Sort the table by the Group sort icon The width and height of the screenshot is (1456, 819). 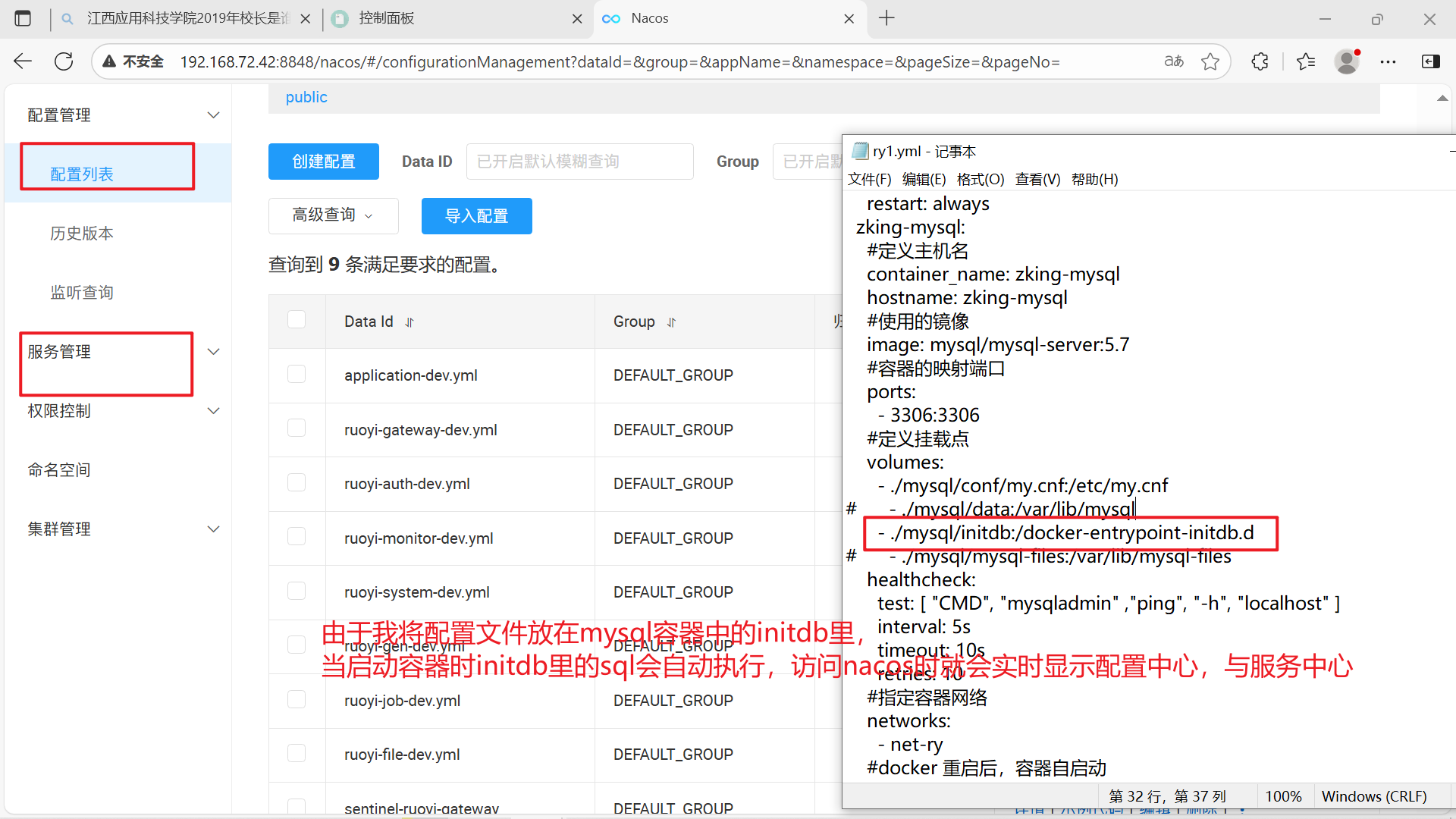point(671,322)
